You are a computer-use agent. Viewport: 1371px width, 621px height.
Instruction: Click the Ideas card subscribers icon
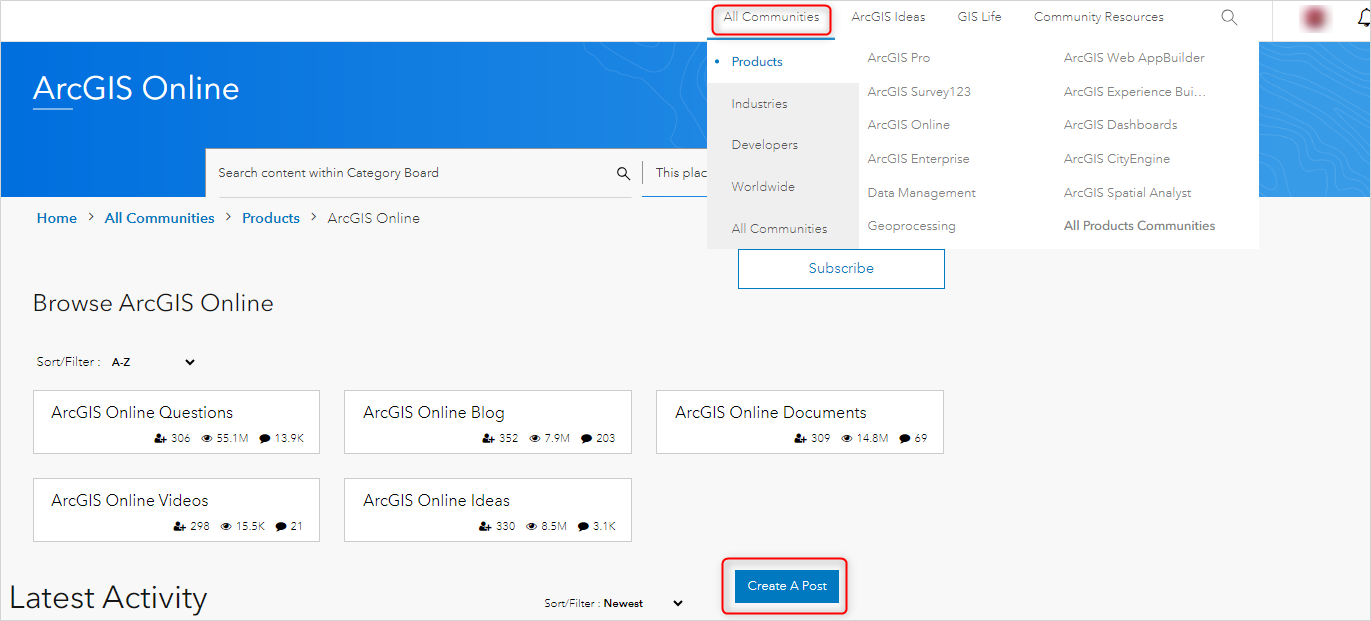[485, 527]
